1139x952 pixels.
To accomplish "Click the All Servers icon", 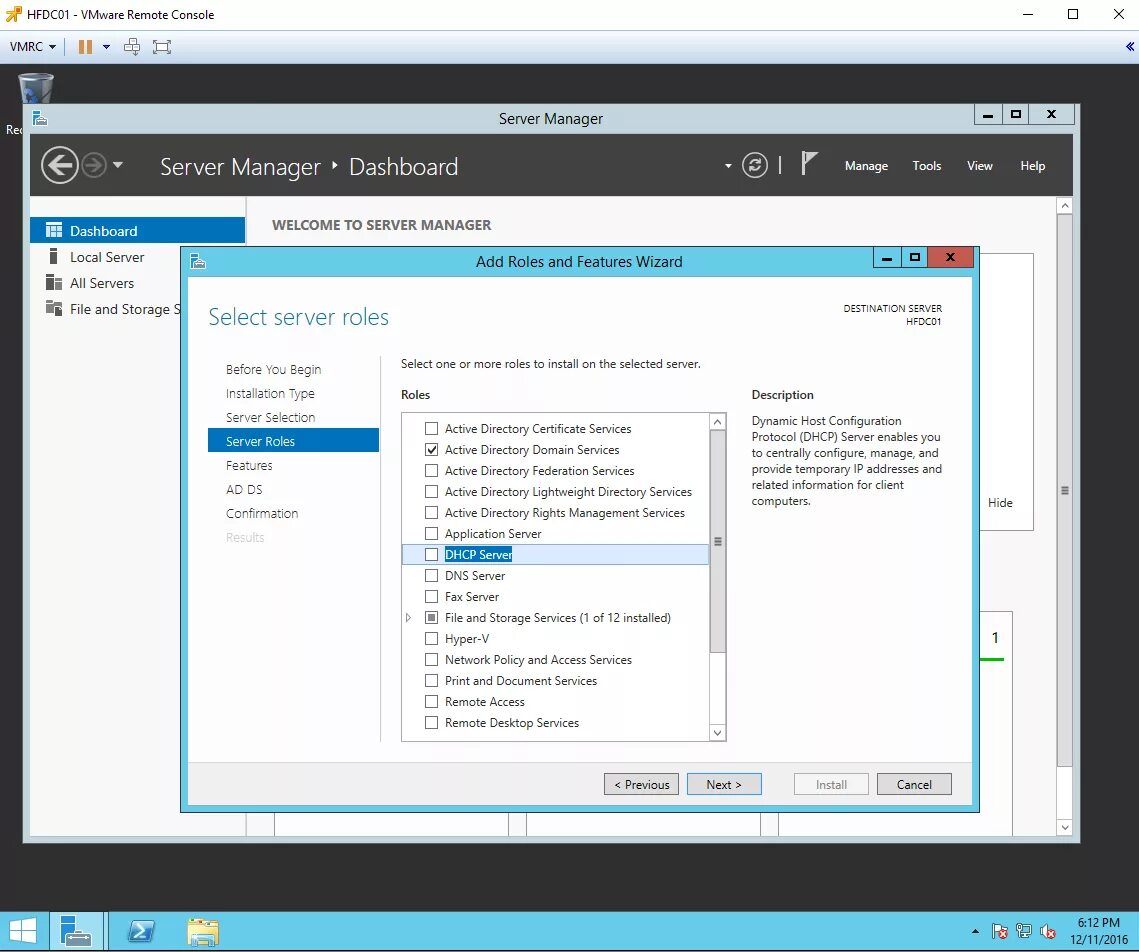I will (54, 282).
